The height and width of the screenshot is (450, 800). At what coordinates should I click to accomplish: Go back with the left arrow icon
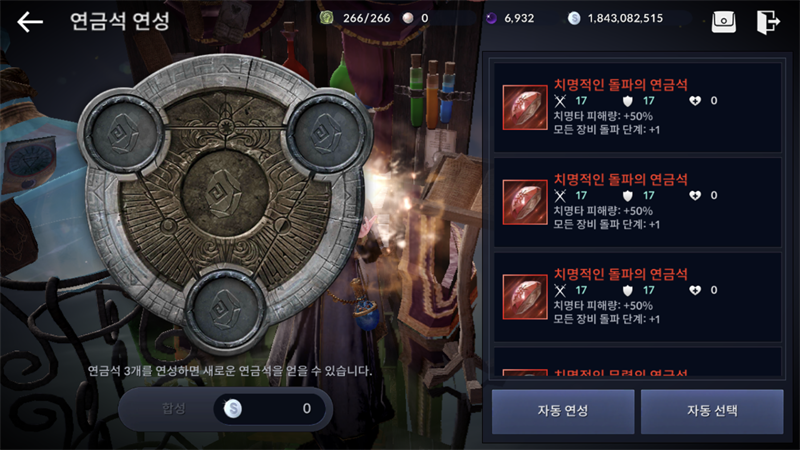tap(30, 22)
